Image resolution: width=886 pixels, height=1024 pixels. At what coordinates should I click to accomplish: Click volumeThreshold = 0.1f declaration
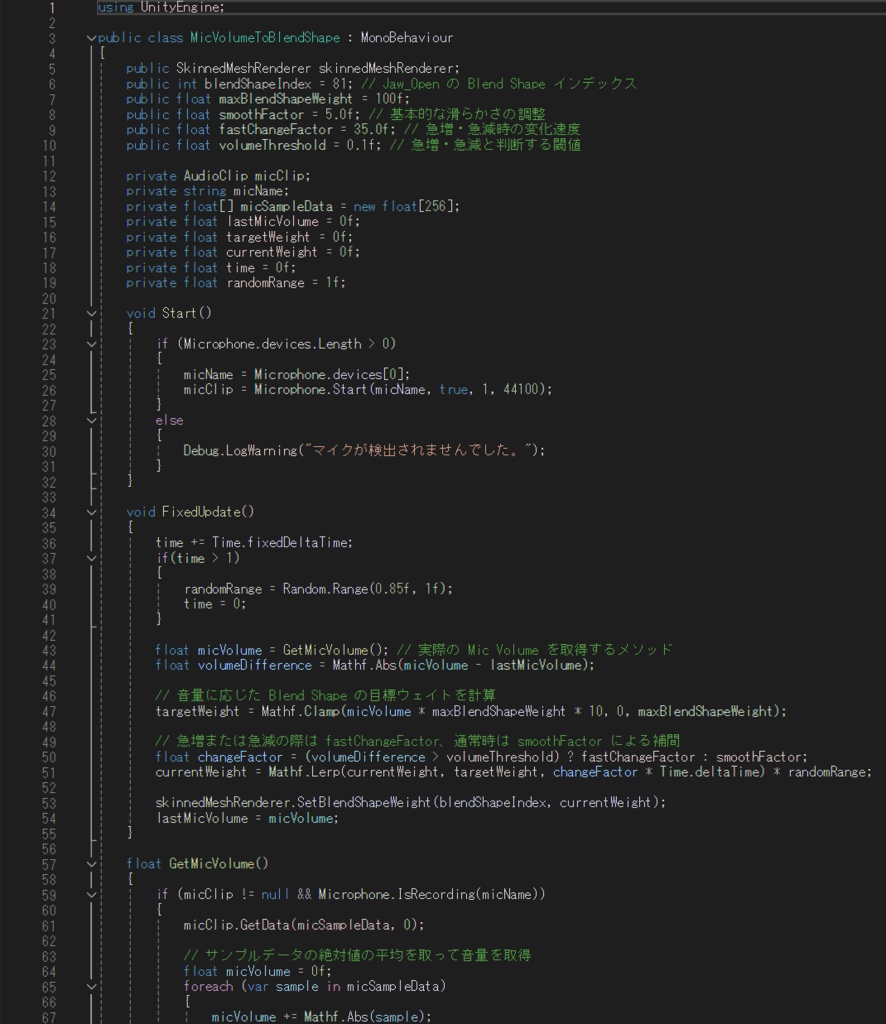tap(253, 145)
